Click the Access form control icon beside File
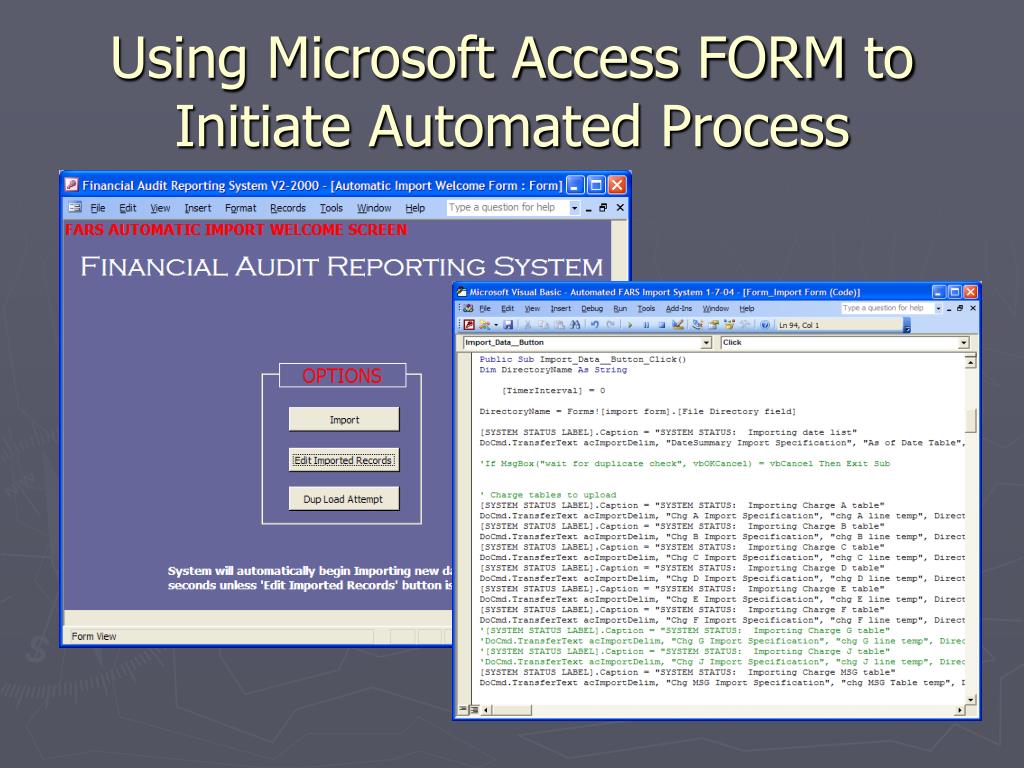 75,208
